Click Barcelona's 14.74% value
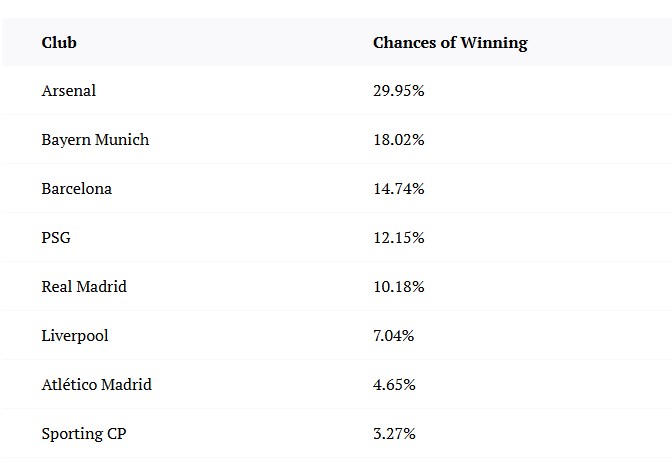The height and width of the screenshot is (467, 672). pyautogui.click(x=398, y=189)
